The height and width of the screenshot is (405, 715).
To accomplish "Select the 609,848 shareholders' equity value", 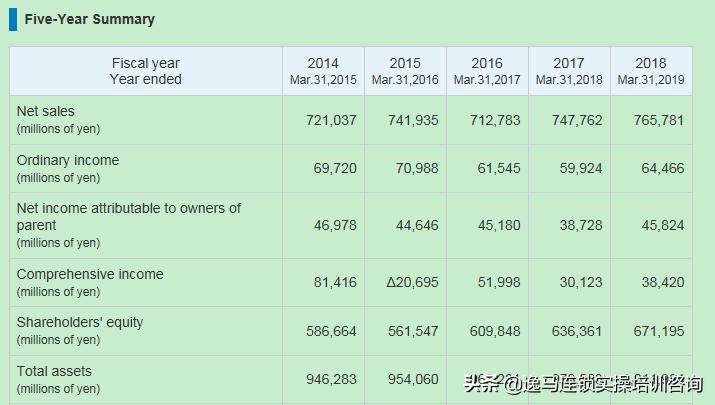I will (x=495, y=330).
